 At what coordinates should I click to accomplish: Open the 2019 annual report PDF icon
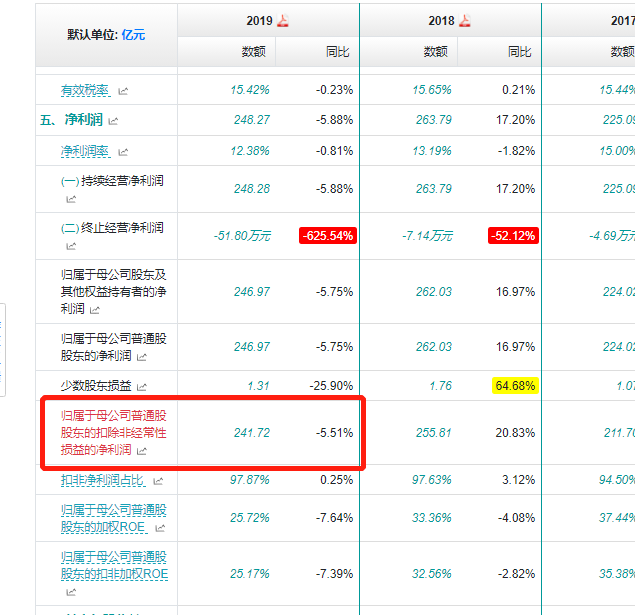(283, 21)
